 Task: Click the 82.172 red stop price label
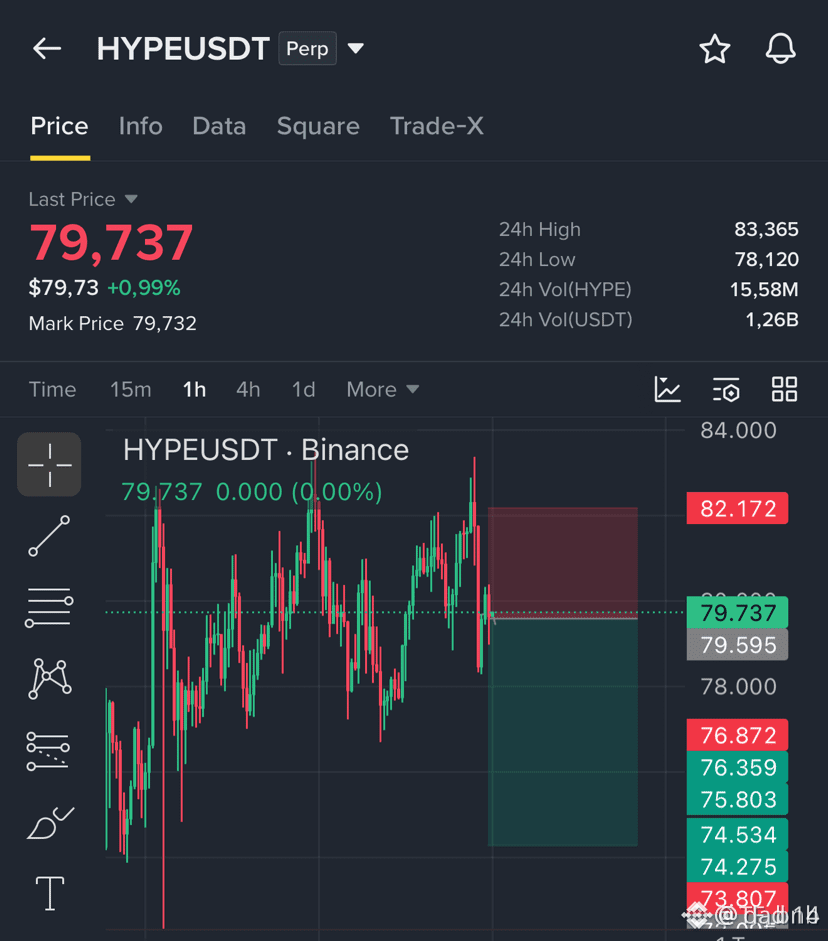click(x=737, y=509)
